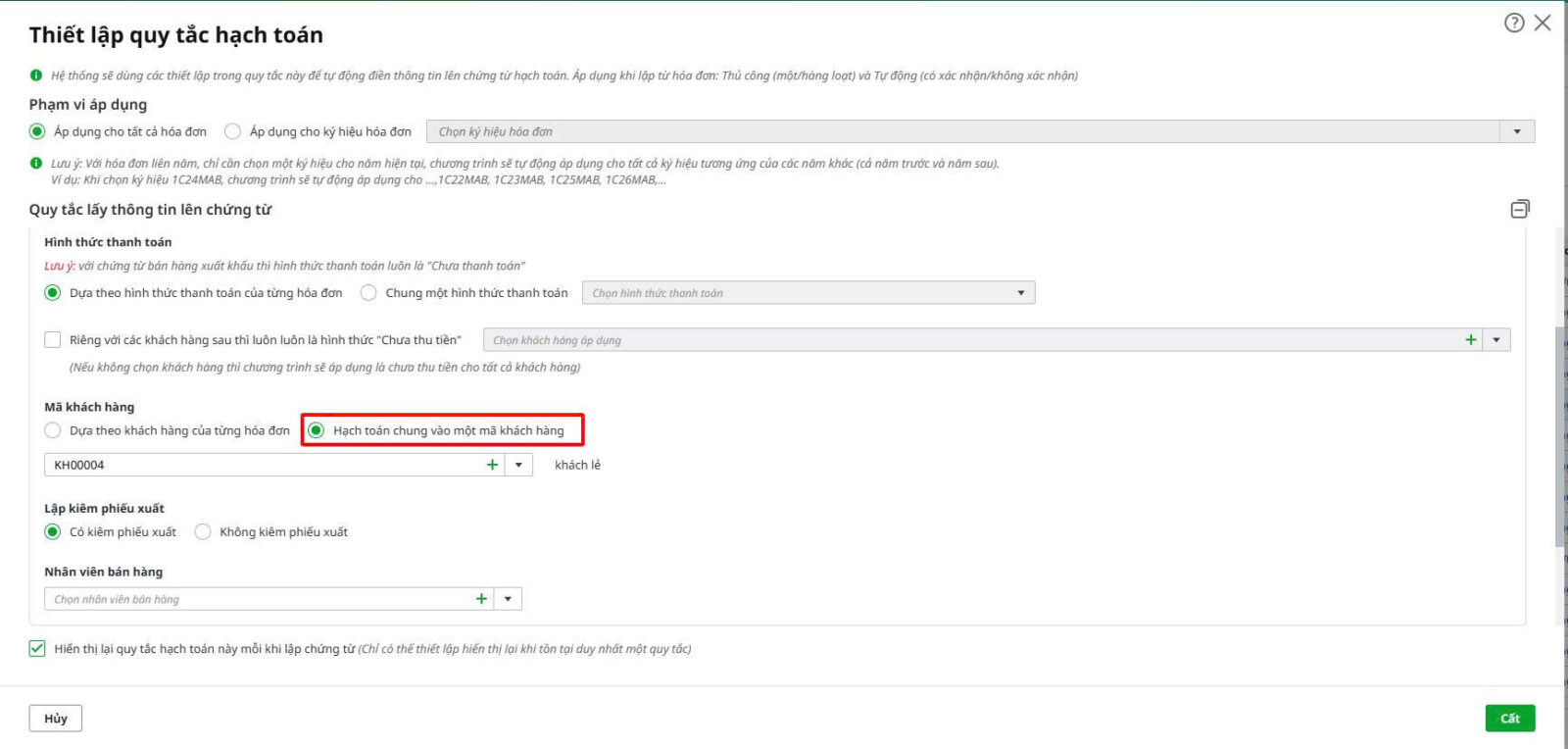
Task: Enable Riêng với các khách hàng sau checkbox
Action: (53, 340)
